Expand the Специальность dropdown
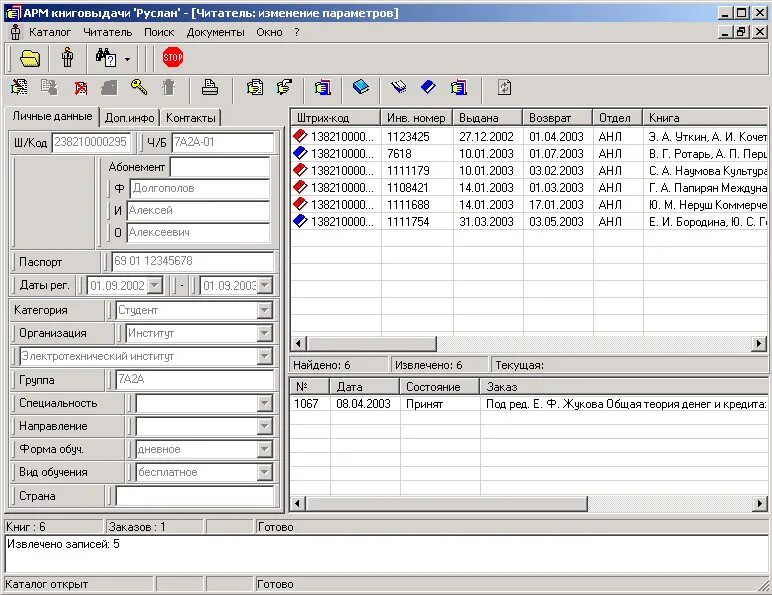Screen dimensions: 772x595 (x=264, y=403)
